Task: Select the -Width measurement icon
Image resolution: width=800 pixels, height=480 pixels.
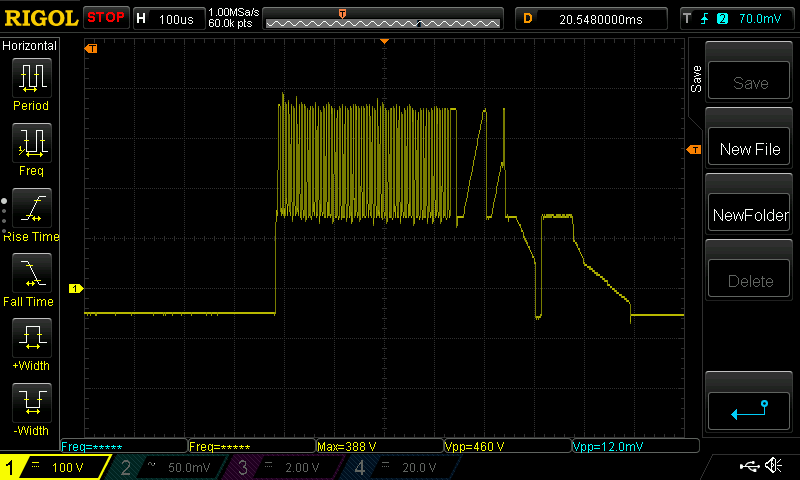Action: coord(32,402)
